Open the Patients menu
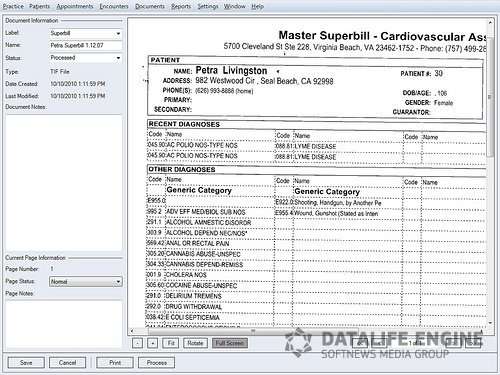Screen dimensions: 500x375 (x=39, y=6)
